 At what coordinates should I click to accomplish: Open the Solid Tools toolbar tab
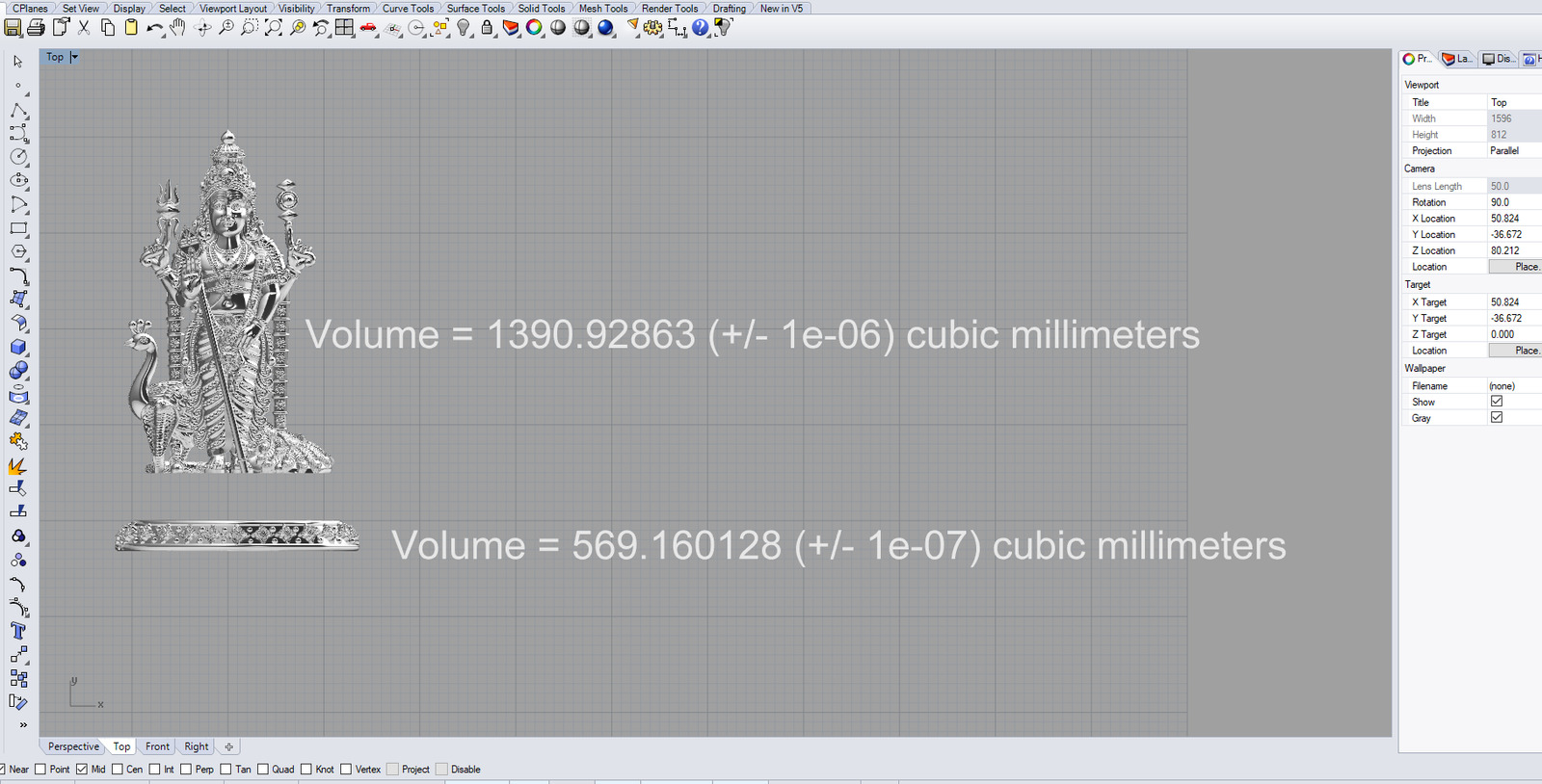coord(542,8)
